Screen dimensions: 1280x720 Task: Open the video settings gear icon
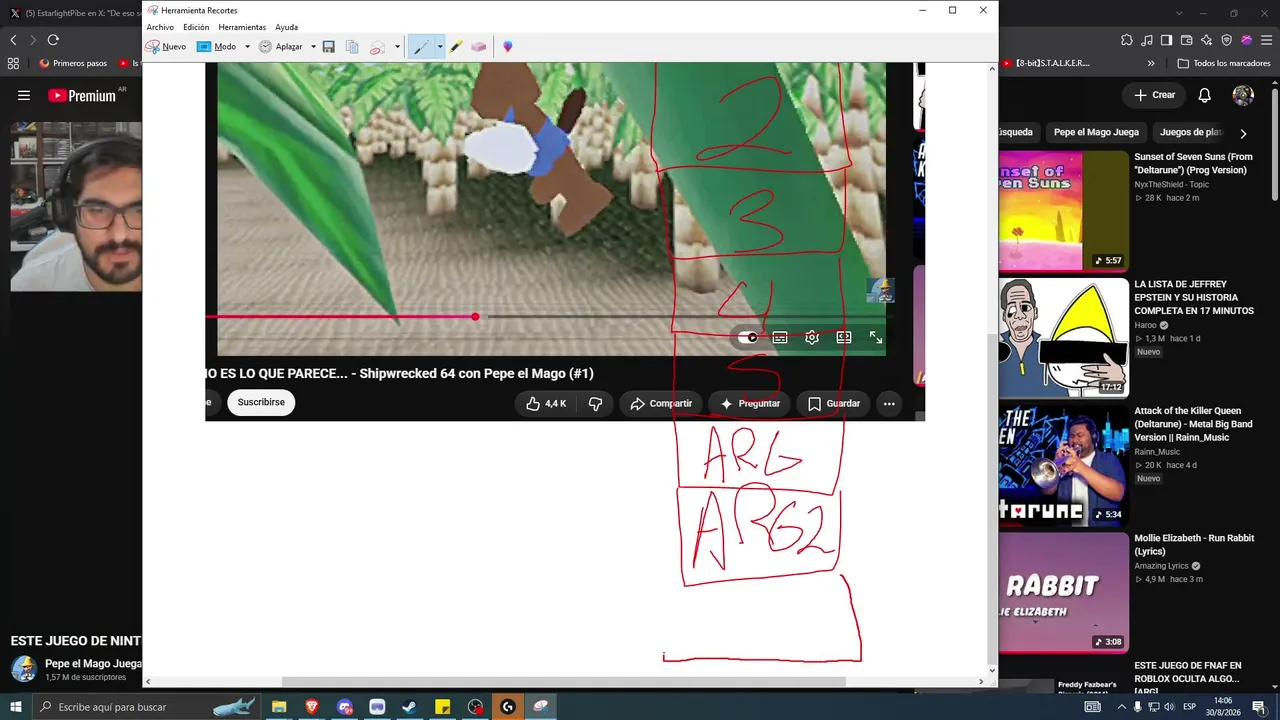click(812, 338)
